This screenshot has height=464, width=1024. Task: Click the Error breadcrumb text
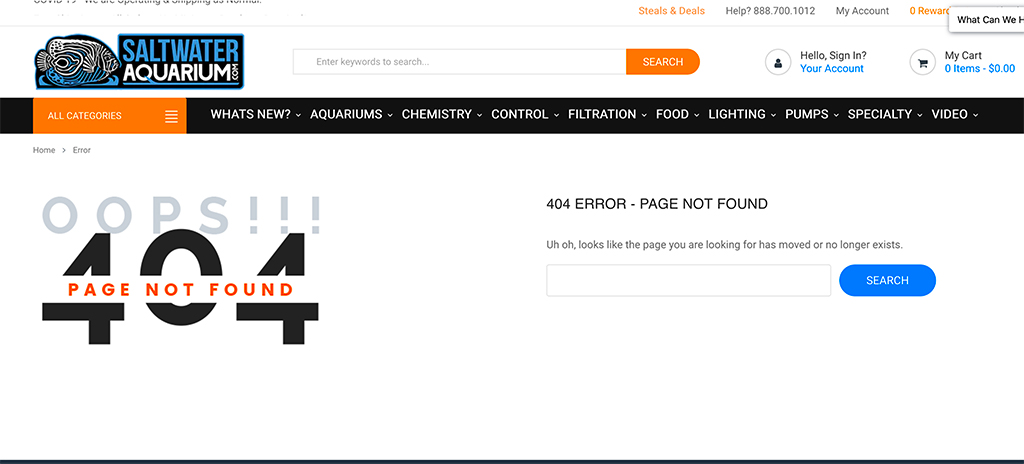pos(82,150)
